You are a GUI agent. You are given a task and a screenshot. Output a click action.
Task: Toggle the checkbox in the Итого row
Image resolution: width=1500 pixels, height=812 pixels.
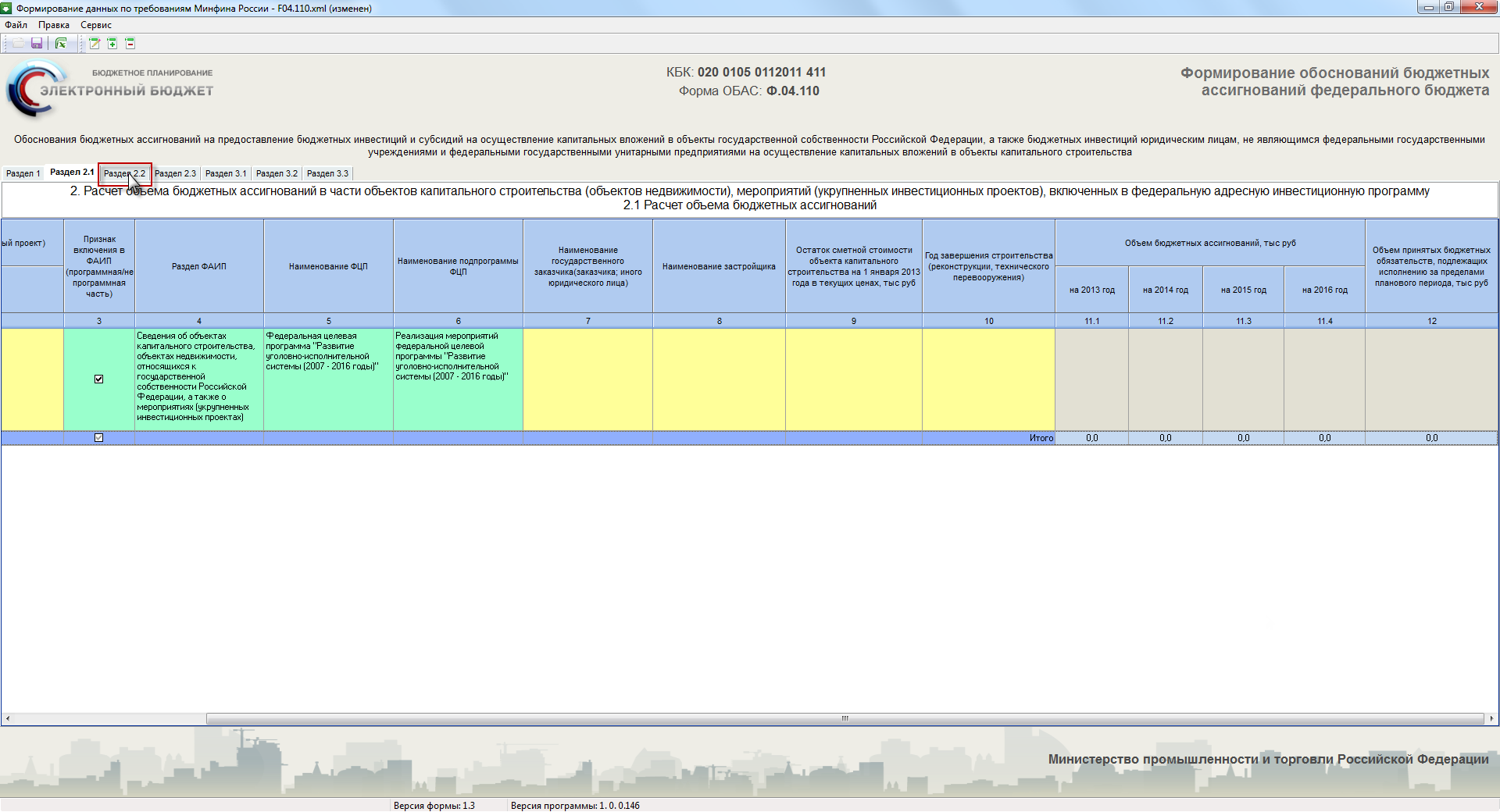point(98,437)
